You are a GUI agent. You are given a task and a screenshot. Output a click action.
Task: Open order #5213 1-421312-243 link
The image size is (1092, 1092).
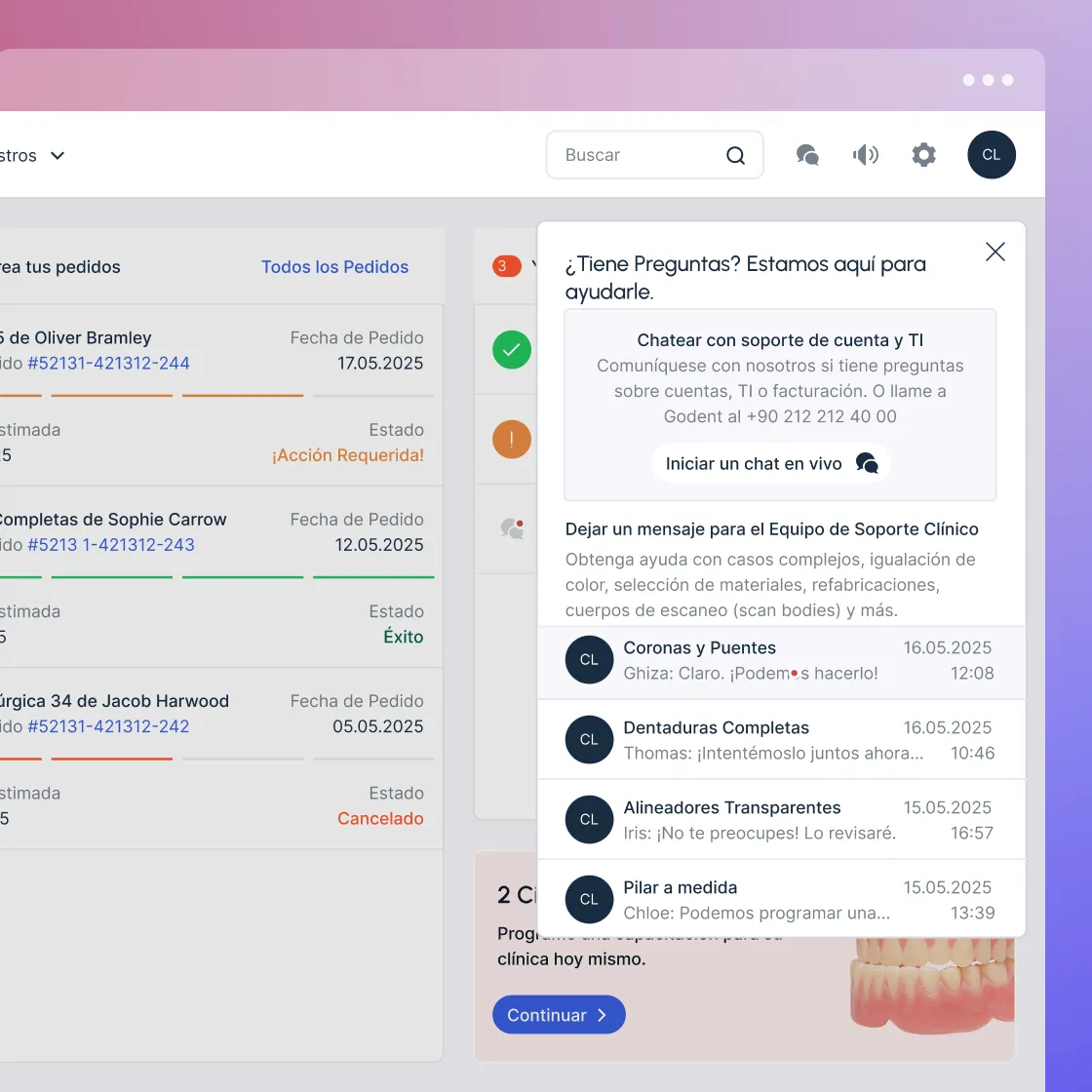[111, 545]
